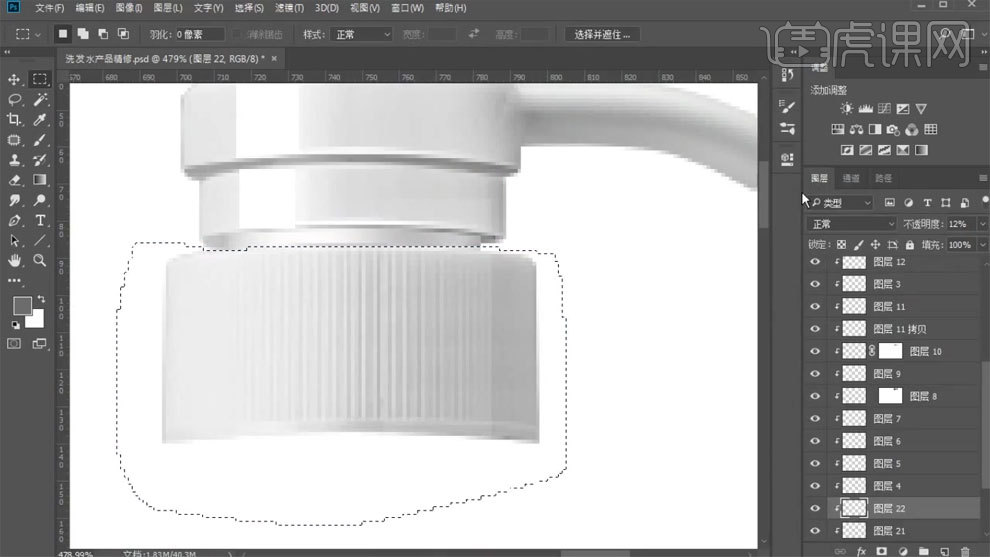Add a Brightness/Contrast adjustment

pos(846,109)
